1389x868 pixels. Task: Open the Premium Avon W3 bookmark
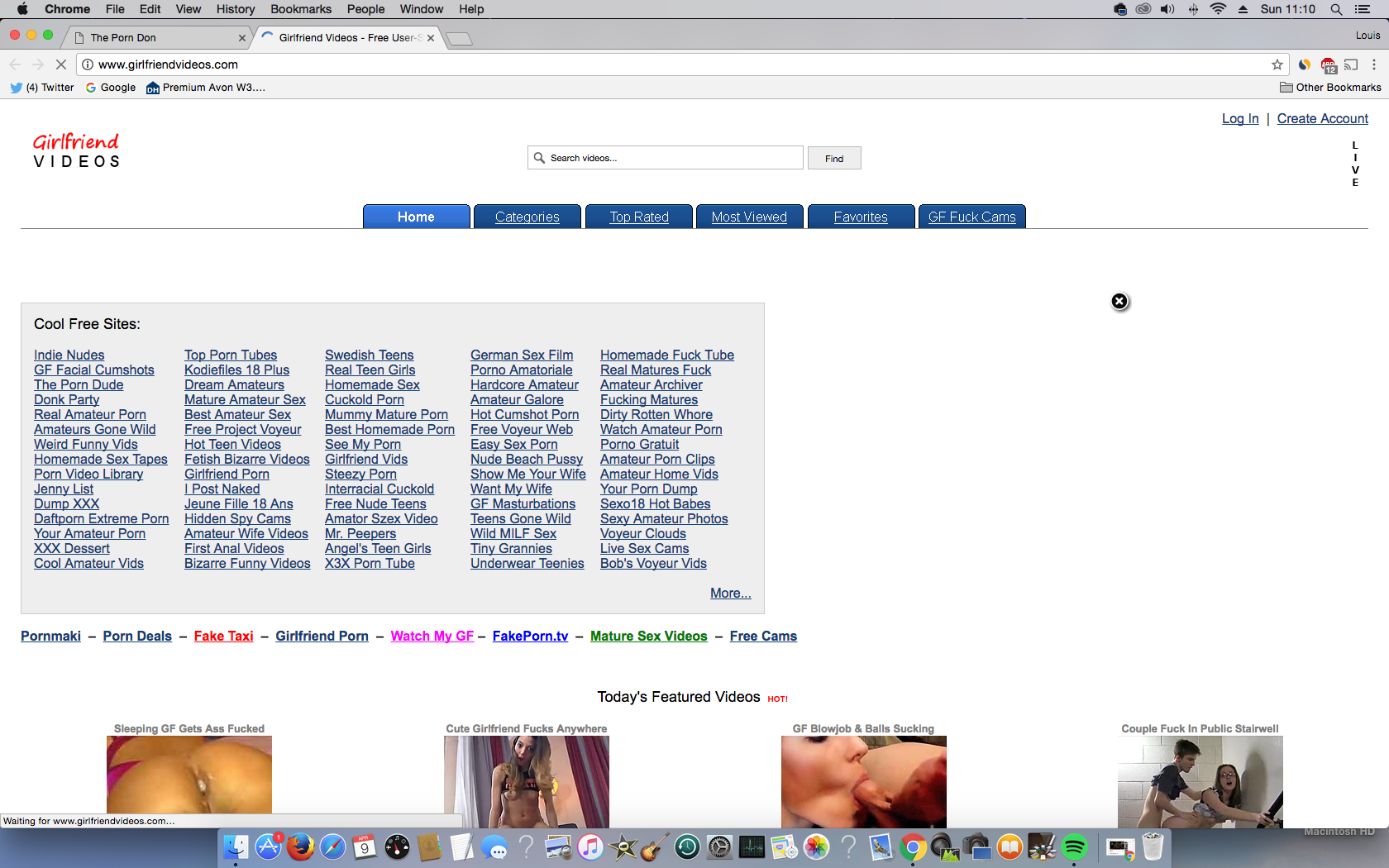click(x=206, y=88)
